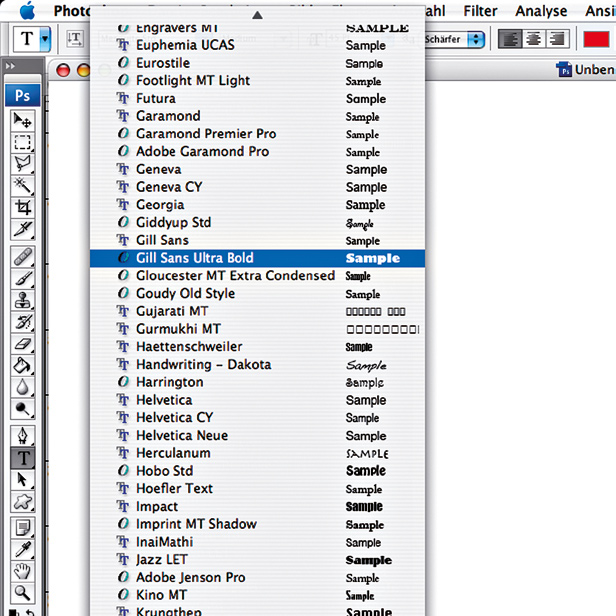Click the Type tool in toolbox
The image size is (616, 616).
click(22, 458)
